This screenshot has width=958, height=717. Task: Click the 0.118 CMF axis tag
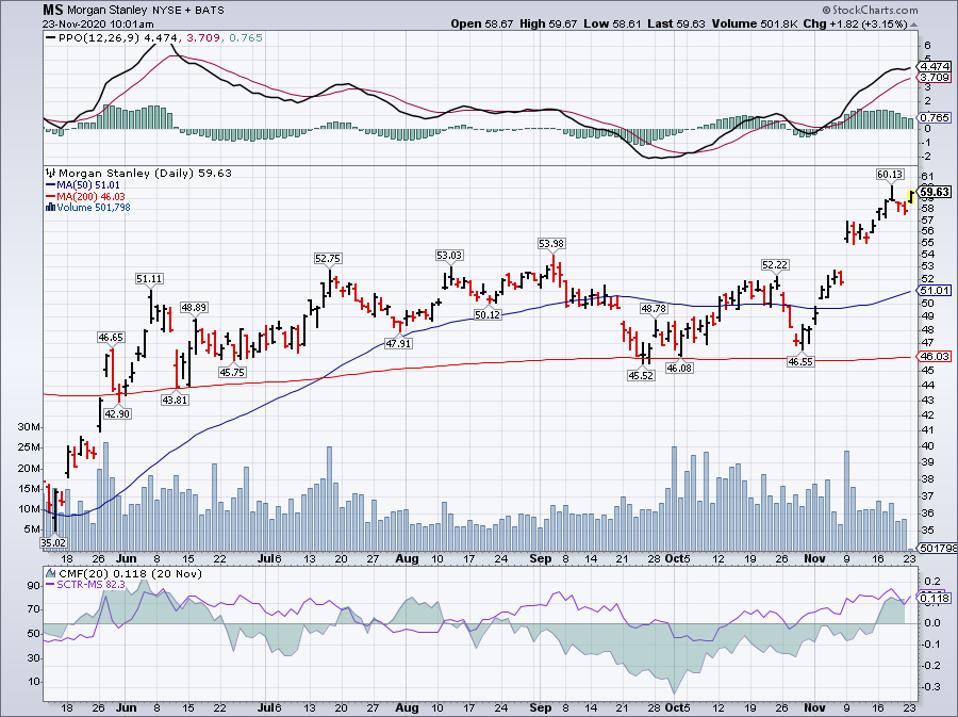click(935, 599)
